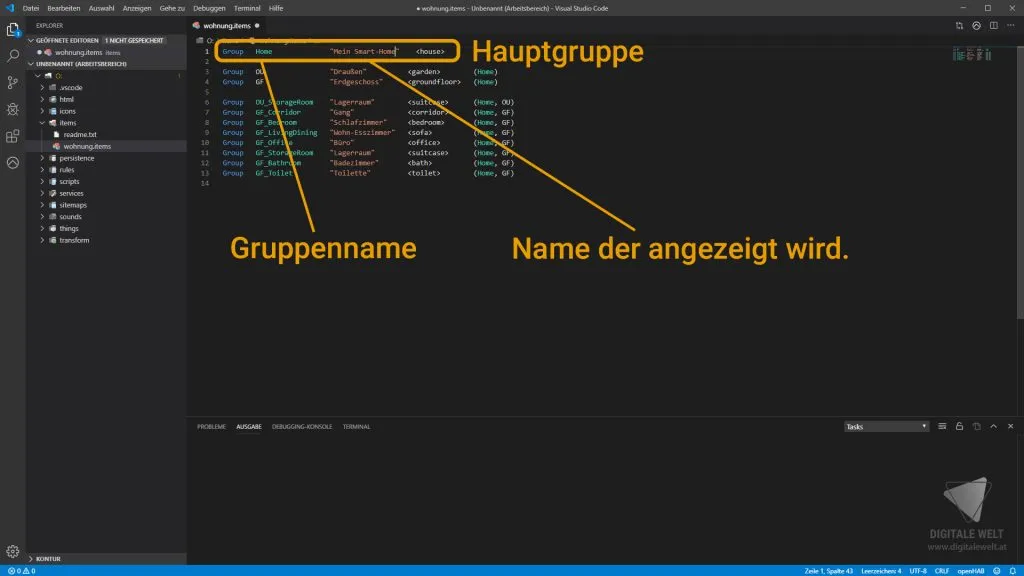
Task: Switch to the Ausgabe panel tab
Action: click(x=249, y=426)
